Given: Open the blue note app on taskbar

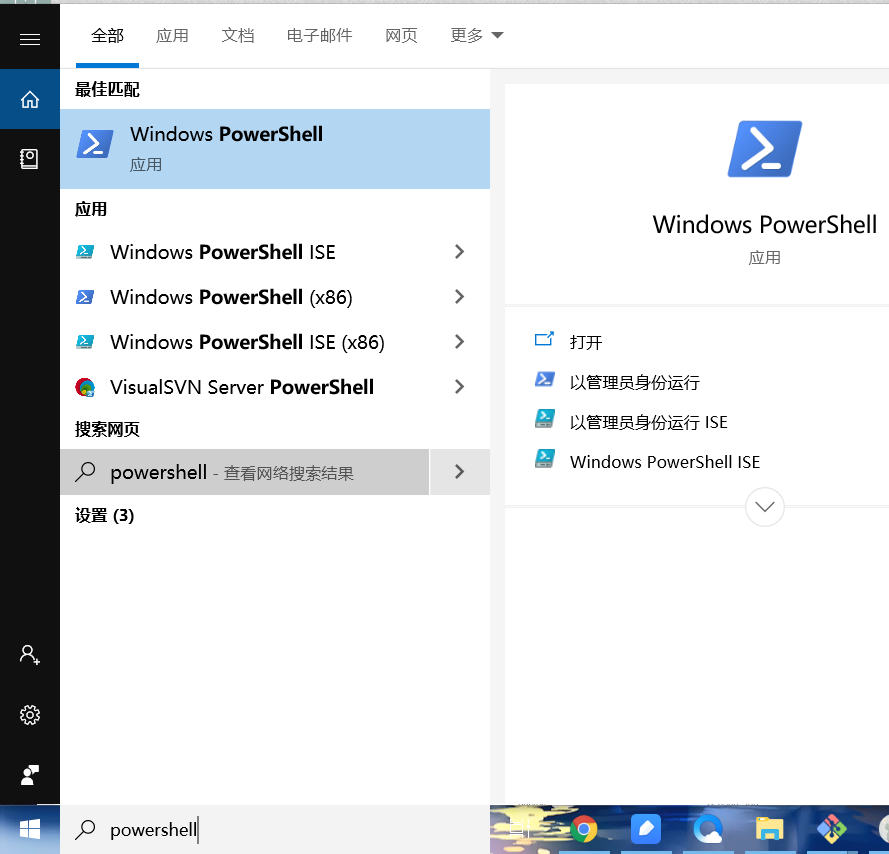Looking at the screenshot, I should 646,830.
